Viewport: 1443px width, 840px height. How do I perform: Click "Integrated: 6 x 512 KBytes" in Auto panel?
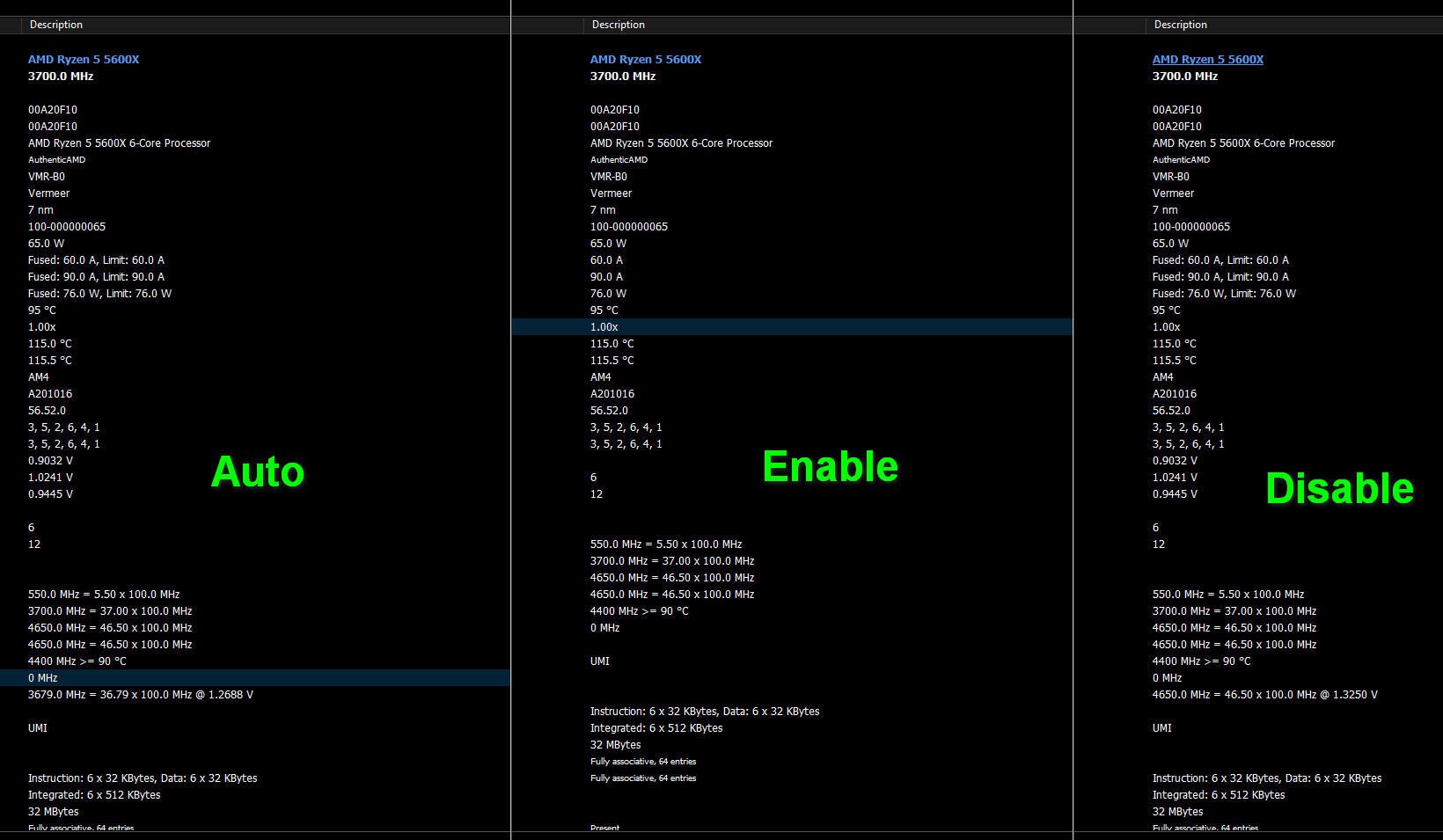[94, 795]
